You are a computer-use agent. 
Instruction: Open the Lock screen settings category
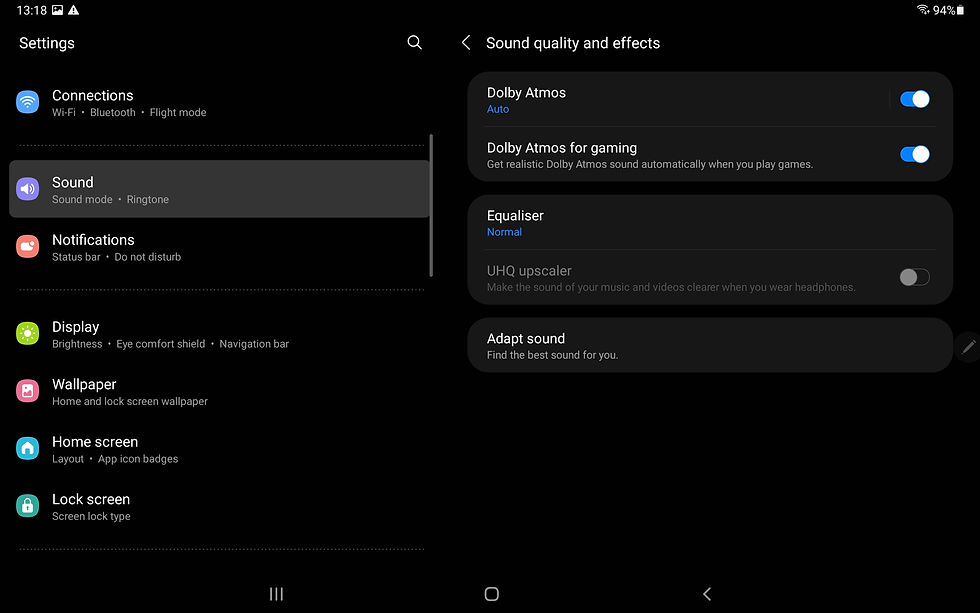point(219,507)
